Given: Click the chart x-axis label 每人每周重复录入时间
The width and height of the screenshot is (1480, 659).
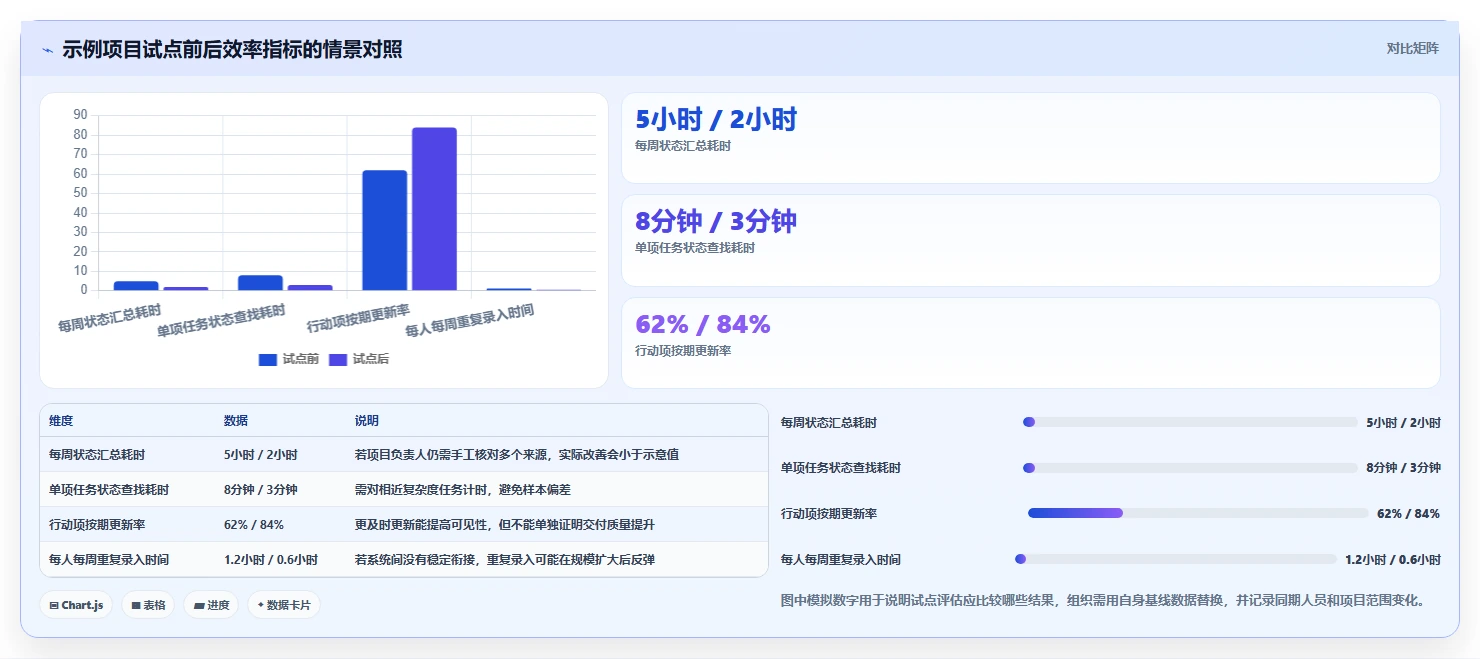Looking at the screenshot, I should pyautogui.click(x=470, y=320).
